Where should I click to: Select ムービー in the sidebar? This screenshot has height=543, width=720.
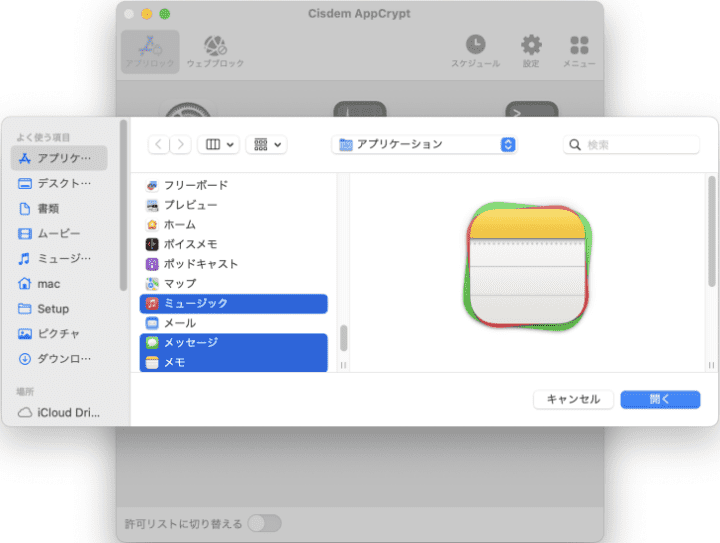(59, 234)
